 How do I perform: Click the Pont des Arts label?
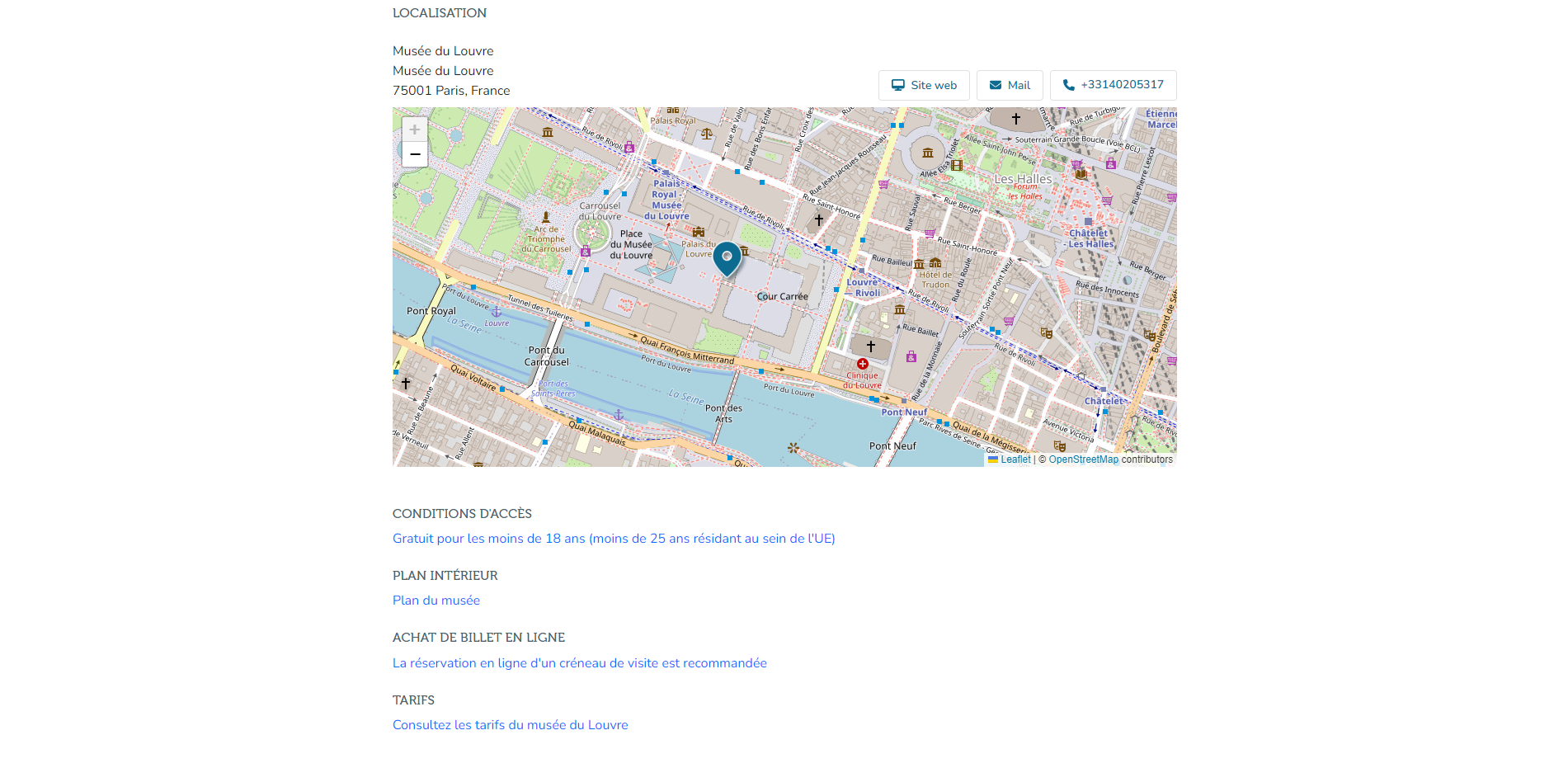click(x=723, y=413)
